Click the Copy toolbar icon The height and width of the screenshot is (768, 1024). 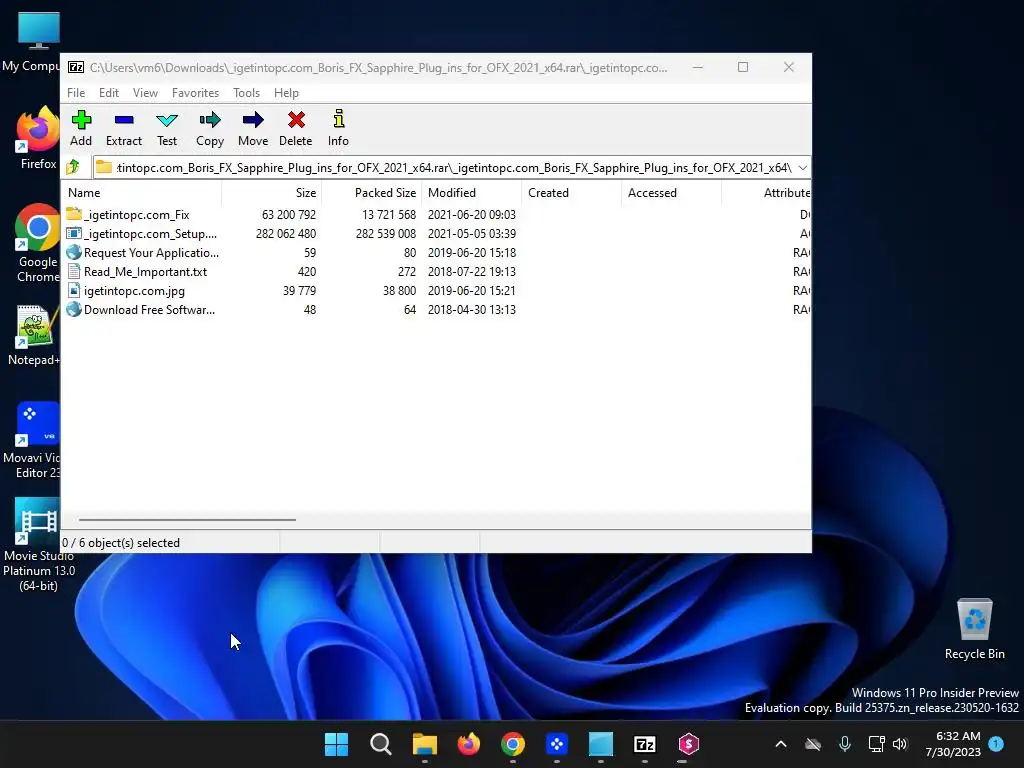[x=210, y=120]
